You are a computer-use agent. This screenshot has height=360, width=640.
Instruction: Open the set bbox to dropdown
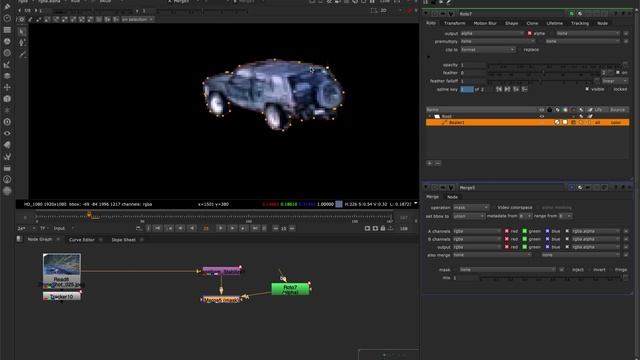(469, 216)
